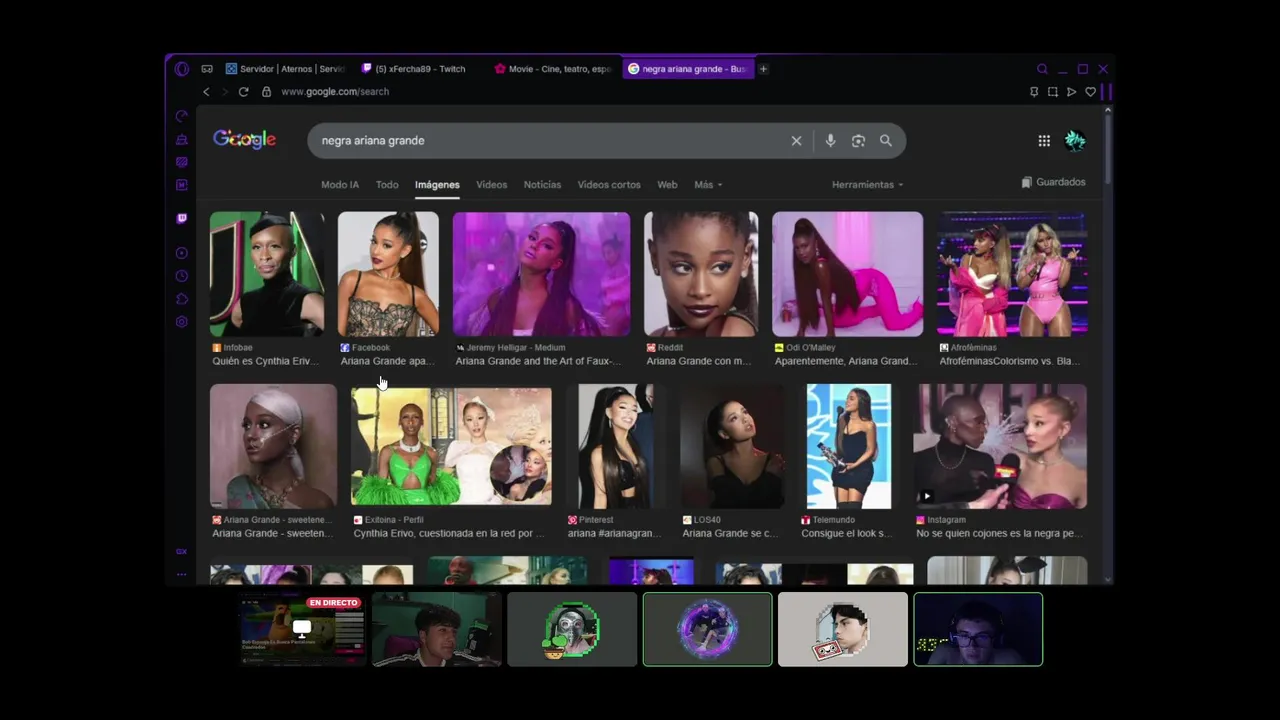
Task: Take a snapshot with capture icon
Action: 1053,92
